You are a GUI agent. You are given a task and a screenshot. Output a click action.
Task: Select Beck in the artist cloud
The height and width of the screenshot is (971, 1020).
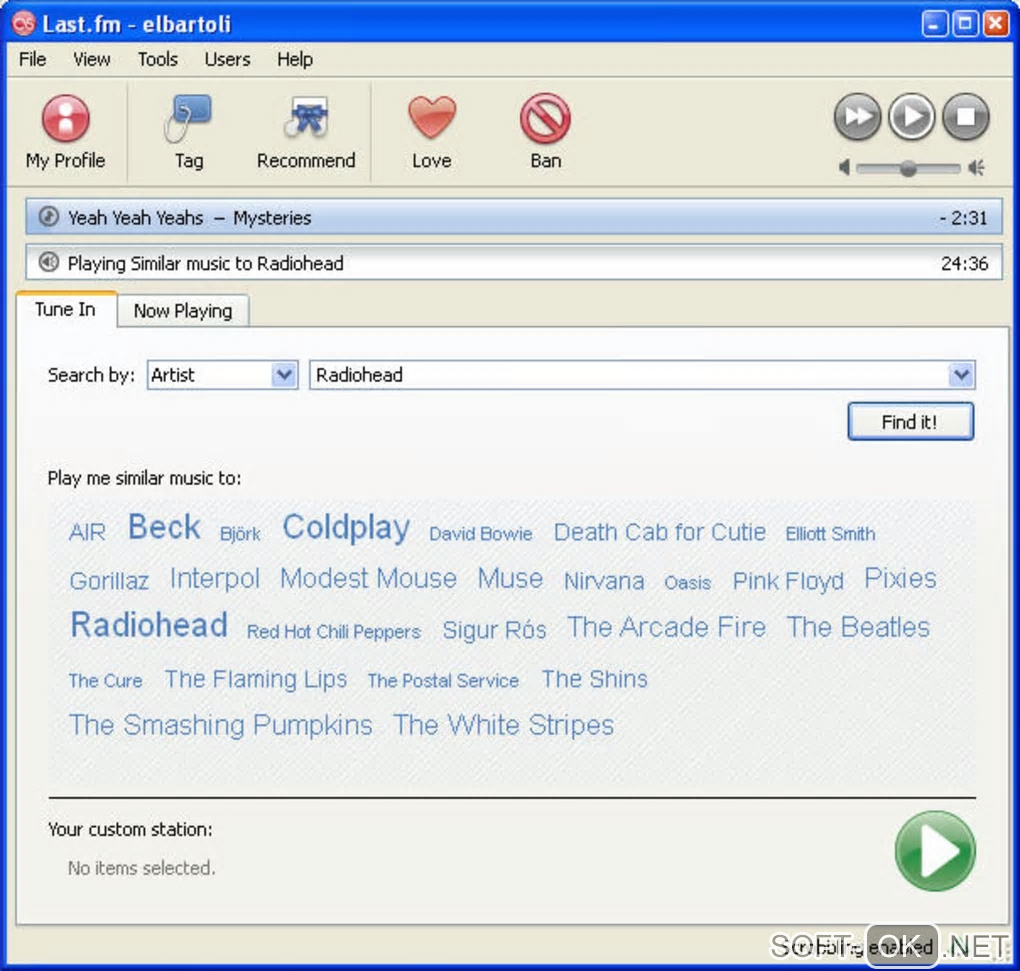(x=164, y=527)
